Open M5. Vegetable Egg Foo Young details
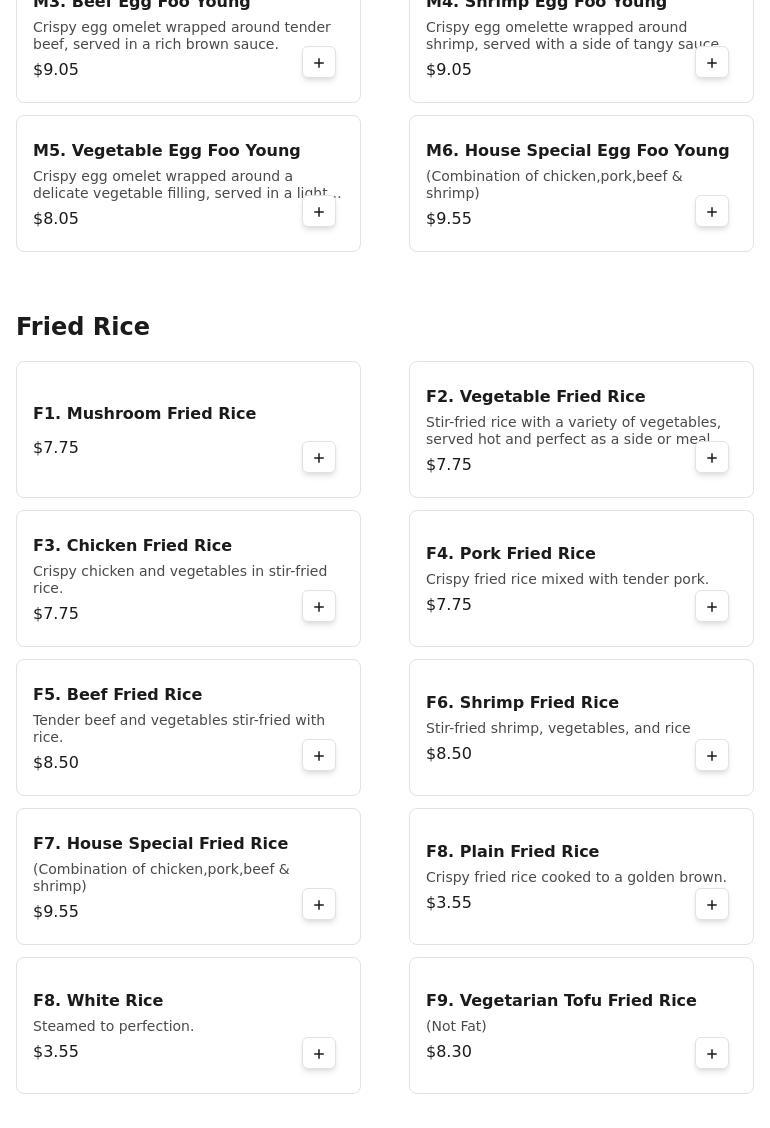 tap(166, 151)
